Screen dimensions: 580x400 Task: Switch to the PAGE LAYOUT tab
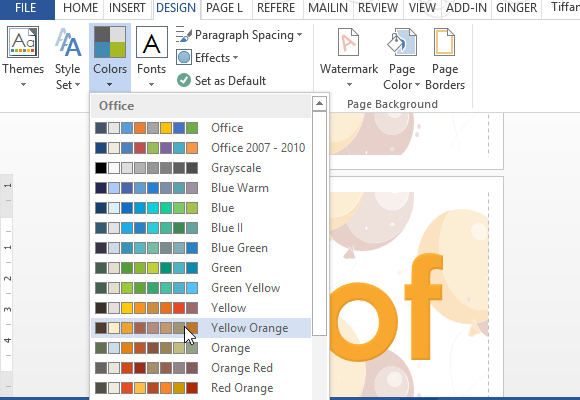[225, 8]
